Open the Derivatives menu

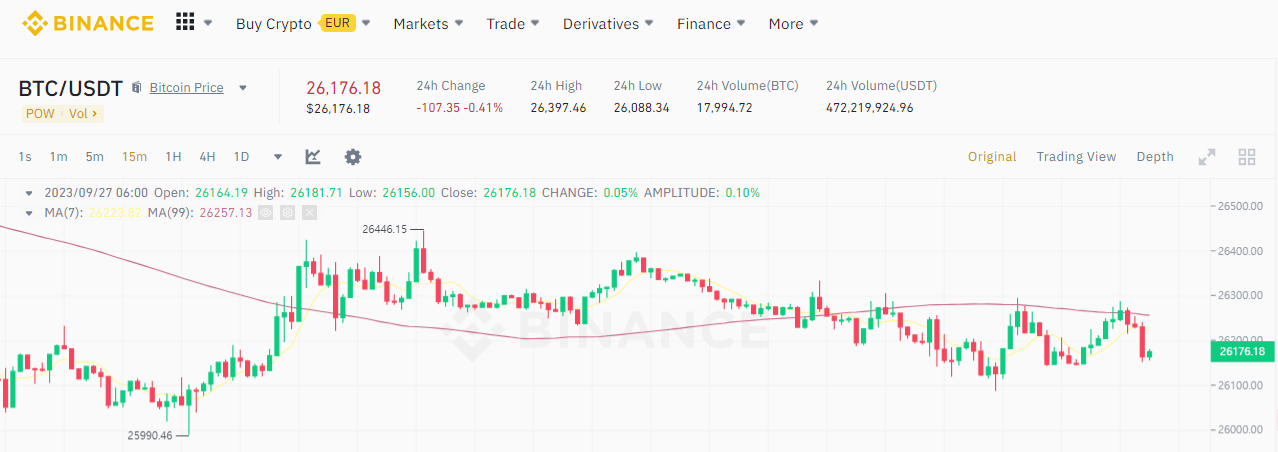[x=608, y=24]
